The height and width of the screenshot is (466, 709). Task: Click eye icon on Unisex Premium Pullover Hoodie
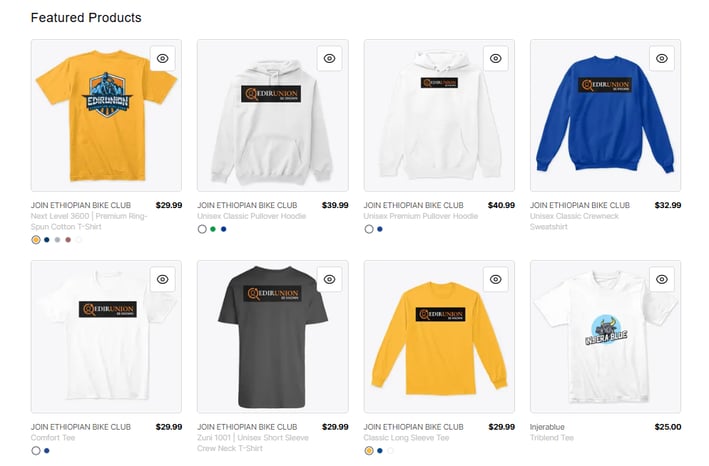pos(496,58)
